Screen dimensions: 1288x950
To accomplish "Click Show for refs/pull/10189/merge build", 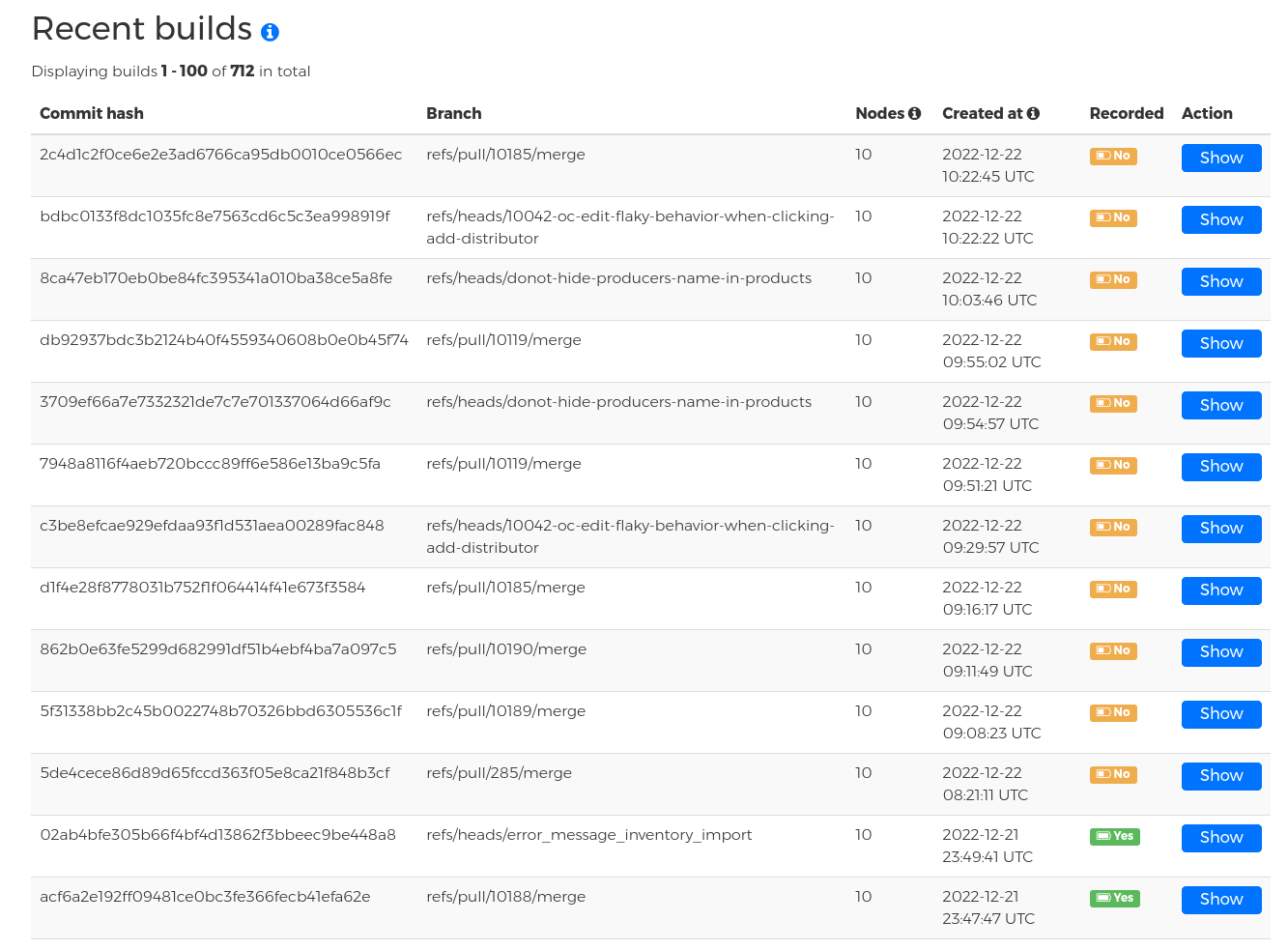I will point(1220,714).
